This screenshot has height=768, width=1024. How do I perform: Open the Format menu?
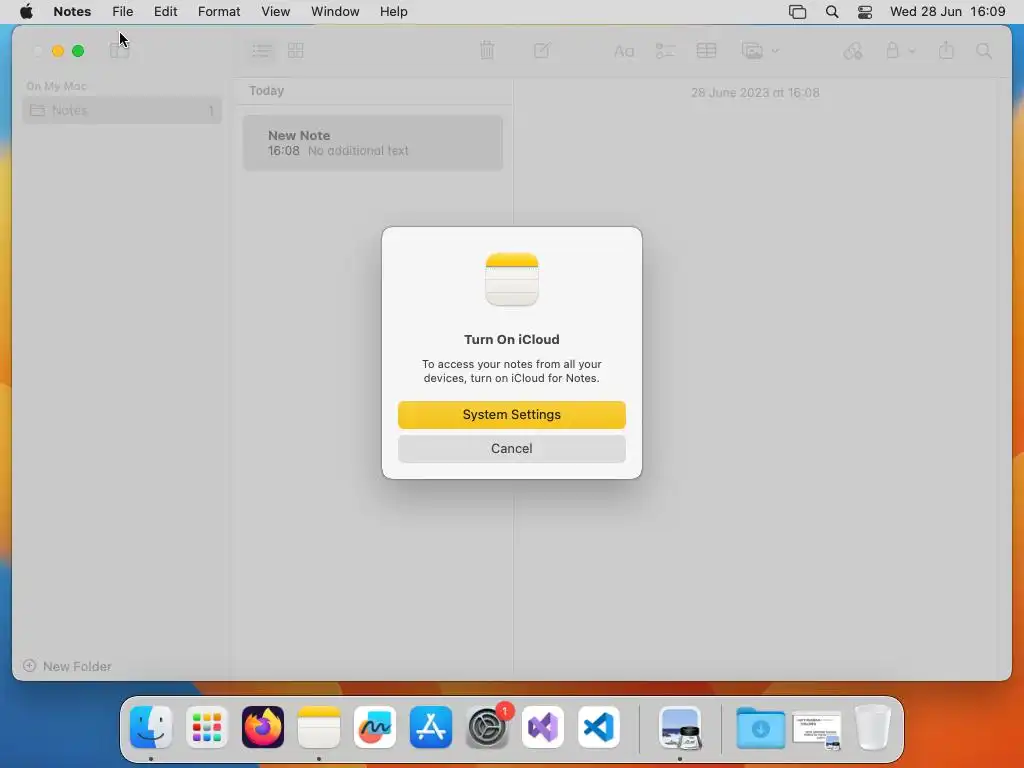[x=219, y=12]
